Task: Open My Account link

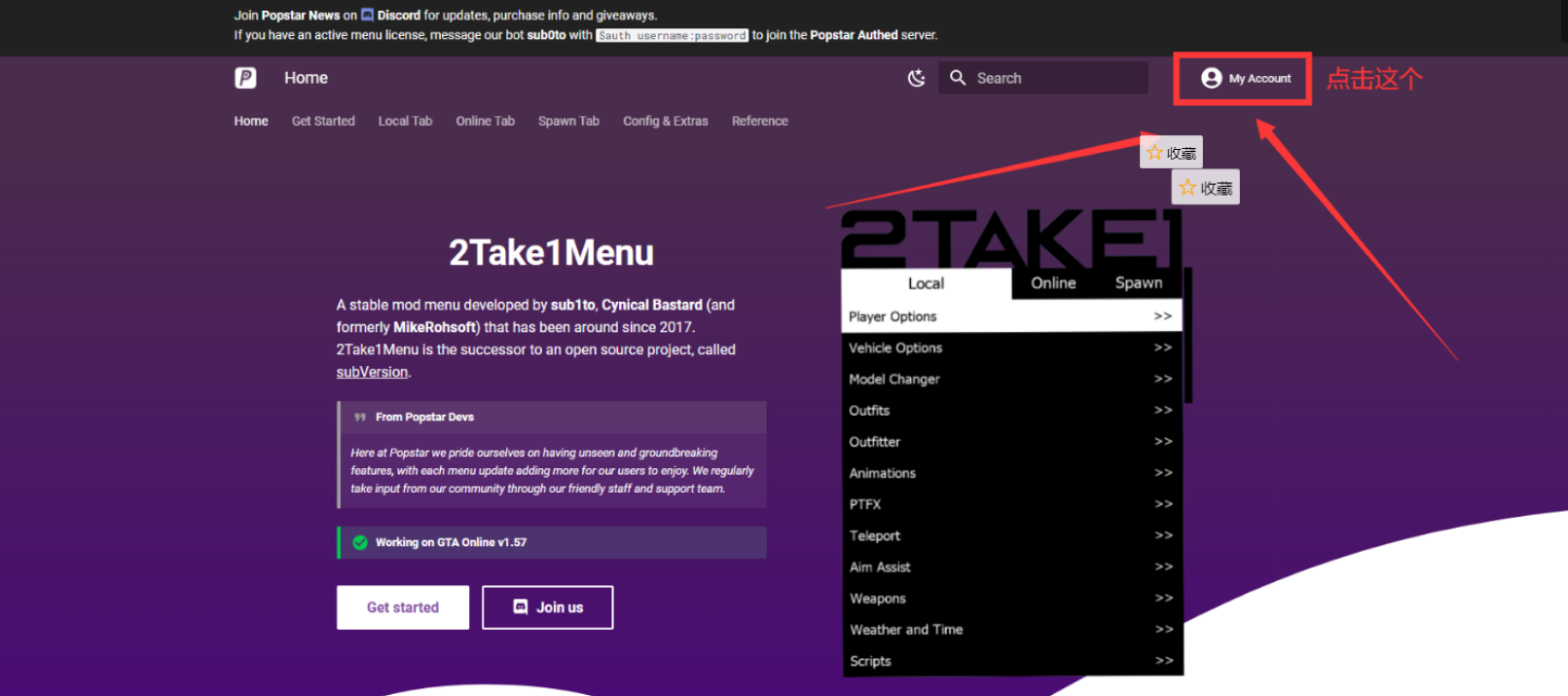Action: click(x=1246, y=78)
